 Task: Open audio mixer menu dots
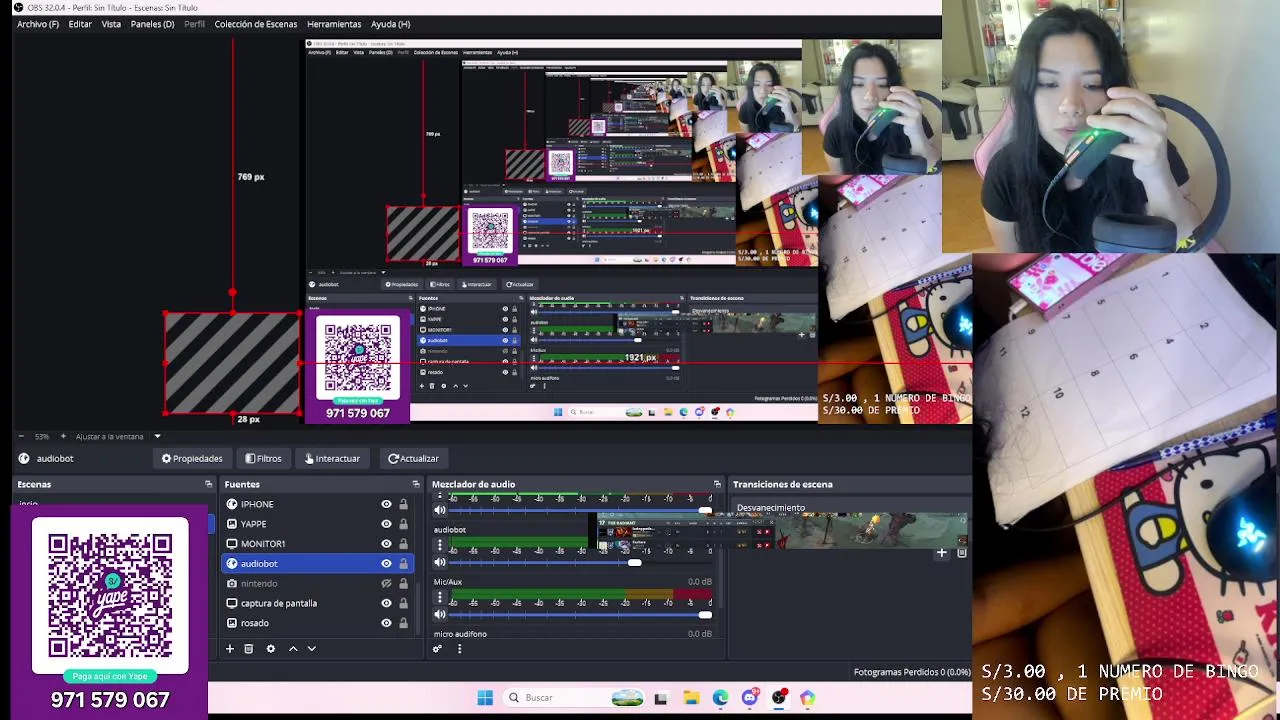[459, 649]
